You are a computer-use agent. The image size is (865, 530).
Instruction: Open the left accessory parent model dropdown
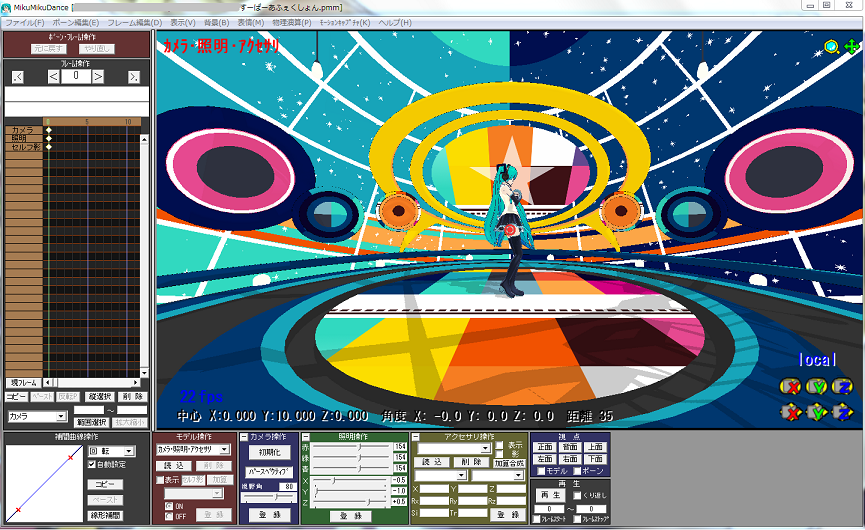click(441, 475)
